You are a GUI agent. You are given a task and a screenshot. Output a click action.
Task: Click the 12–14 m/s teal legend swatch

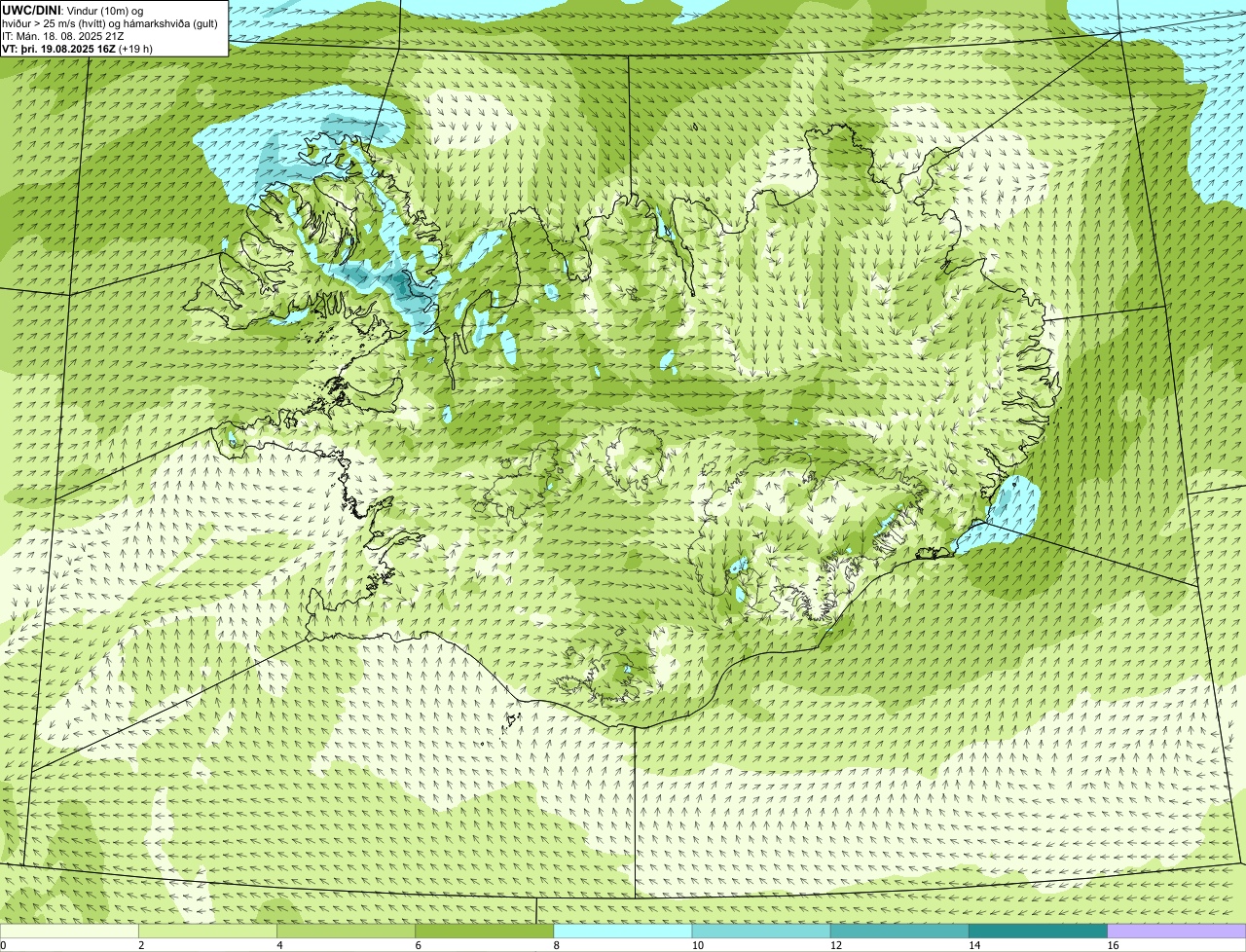pyautogui.click(x=899, y=931)
